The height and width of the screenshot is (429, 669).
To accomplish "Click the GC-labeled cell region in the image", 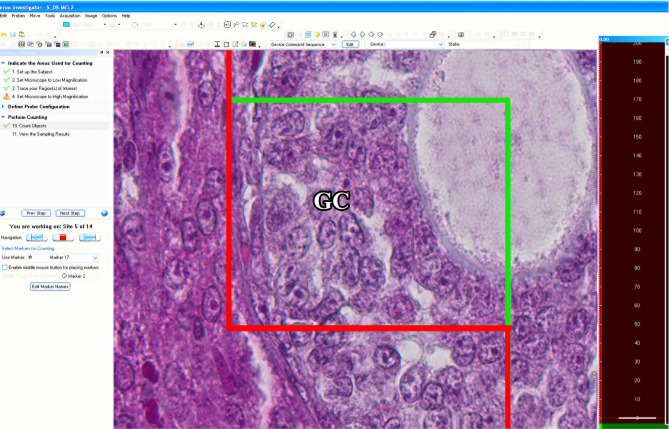I will pyautogui.click(x=332, y=201).
